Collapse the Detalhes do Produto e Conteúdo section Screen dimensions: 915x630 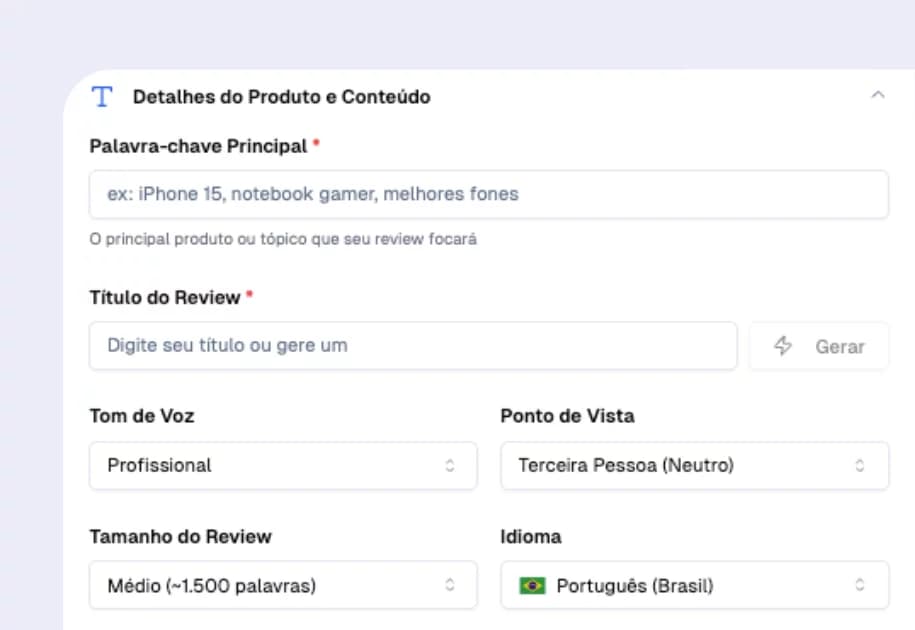point(877,94)
